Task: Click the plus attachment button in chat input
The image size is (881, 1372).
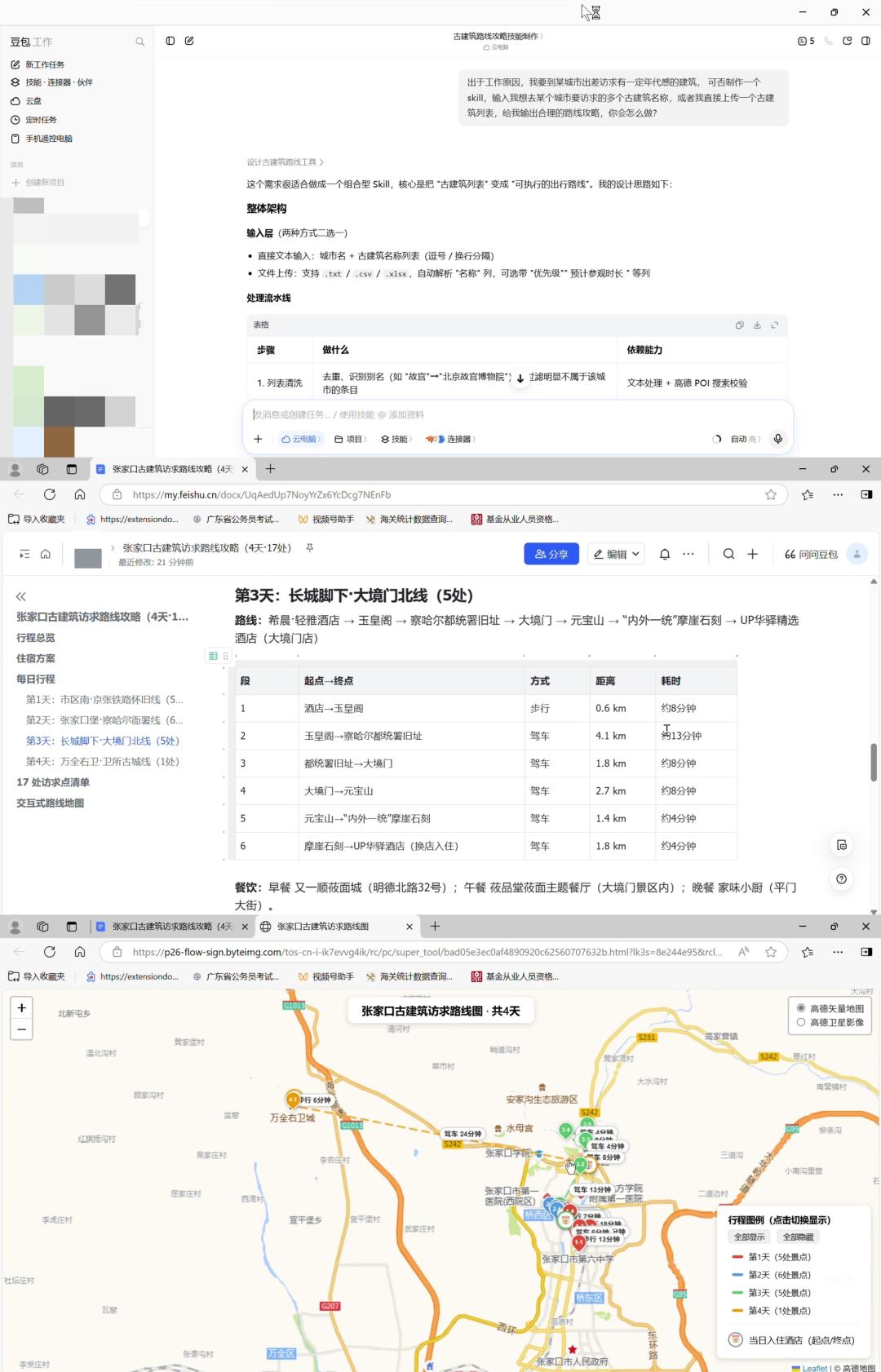Action: (x=258, y=439)
